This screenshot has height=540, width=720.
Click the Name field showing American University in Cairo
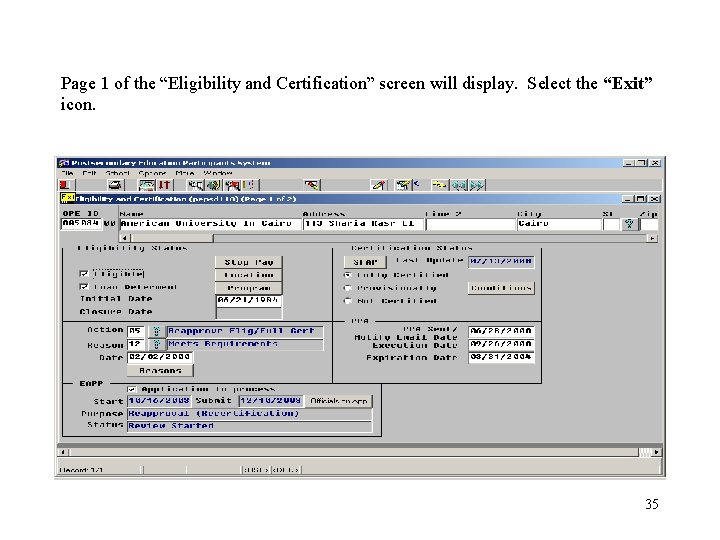[x=210, y=224]
